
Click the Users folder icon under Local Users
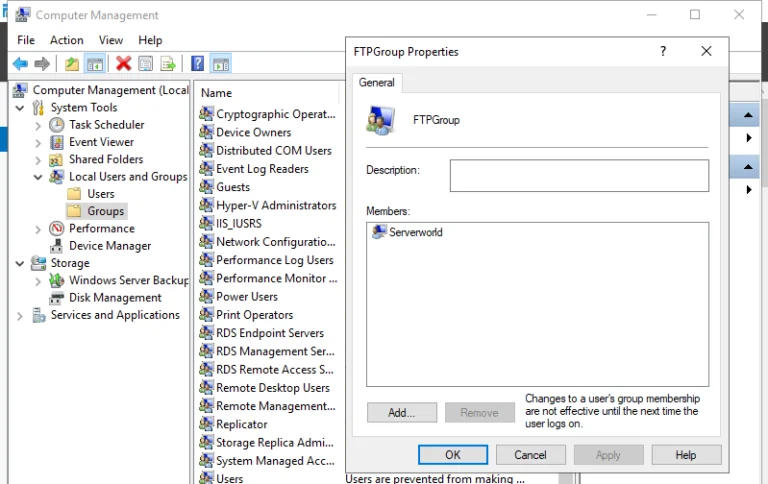coord(74,194)
